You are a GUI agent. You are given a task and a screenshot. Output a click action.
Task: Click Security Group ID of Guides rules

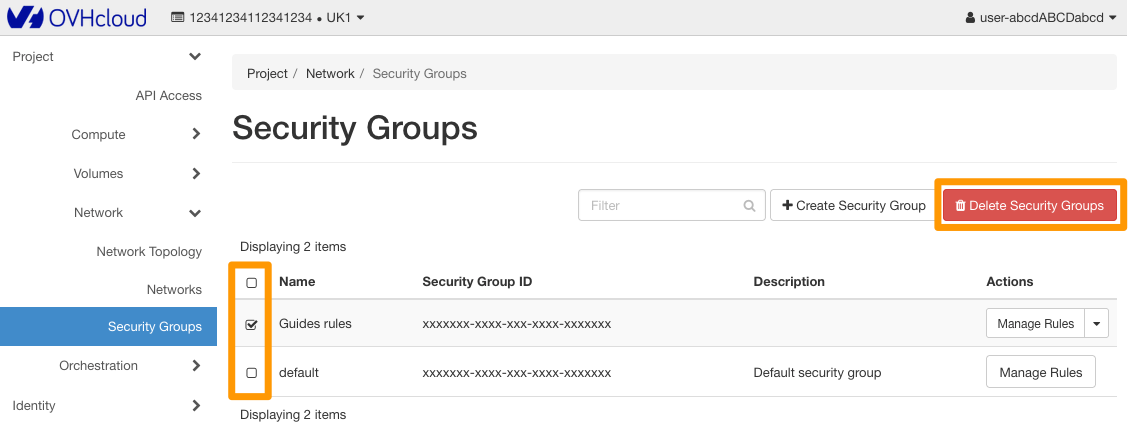(x=517, y=324)
